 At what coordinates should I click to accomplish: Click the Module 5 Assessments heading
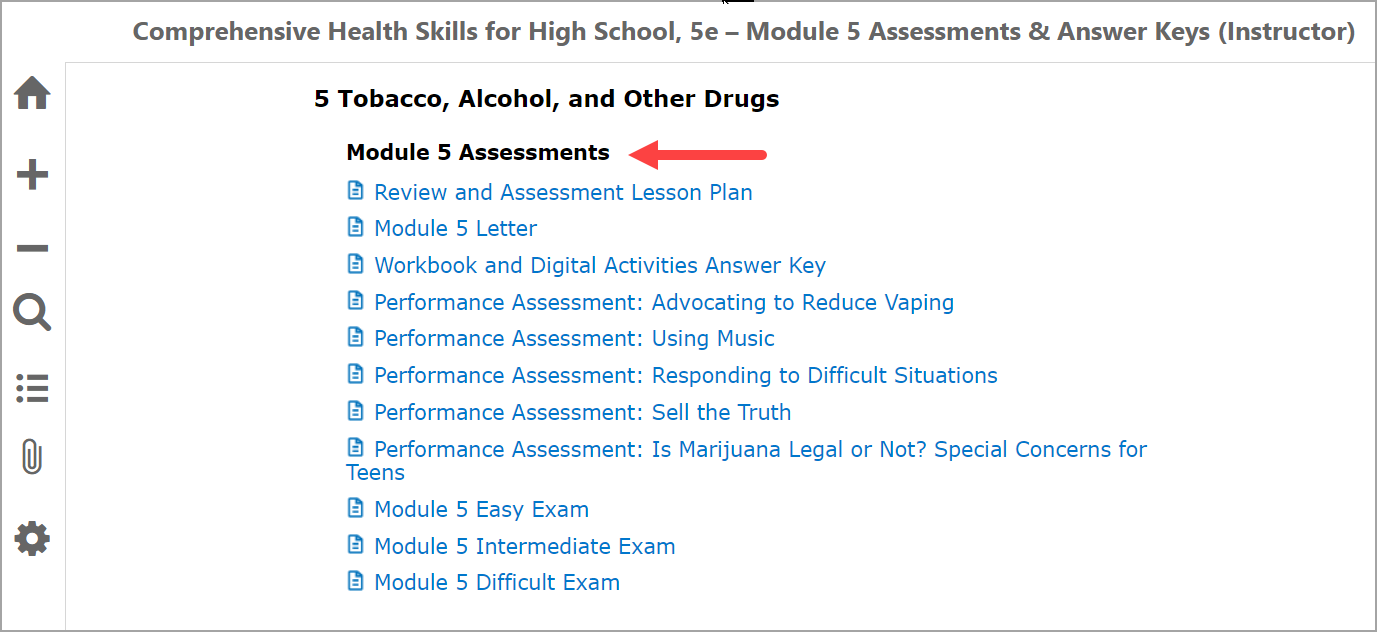coord(477,152)
